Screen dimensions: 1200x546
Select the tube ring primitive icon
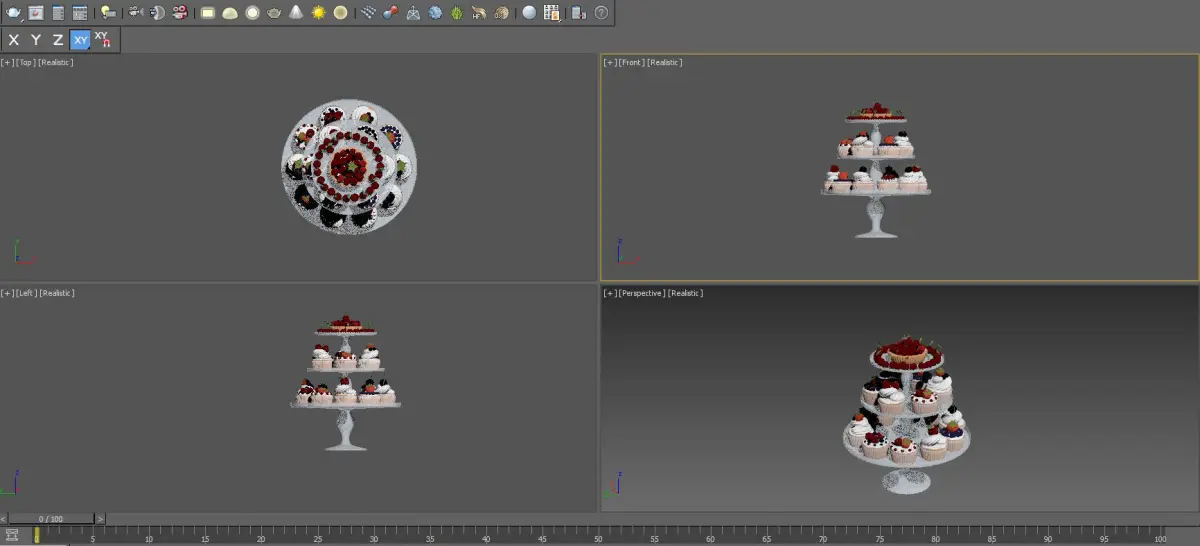252,13
